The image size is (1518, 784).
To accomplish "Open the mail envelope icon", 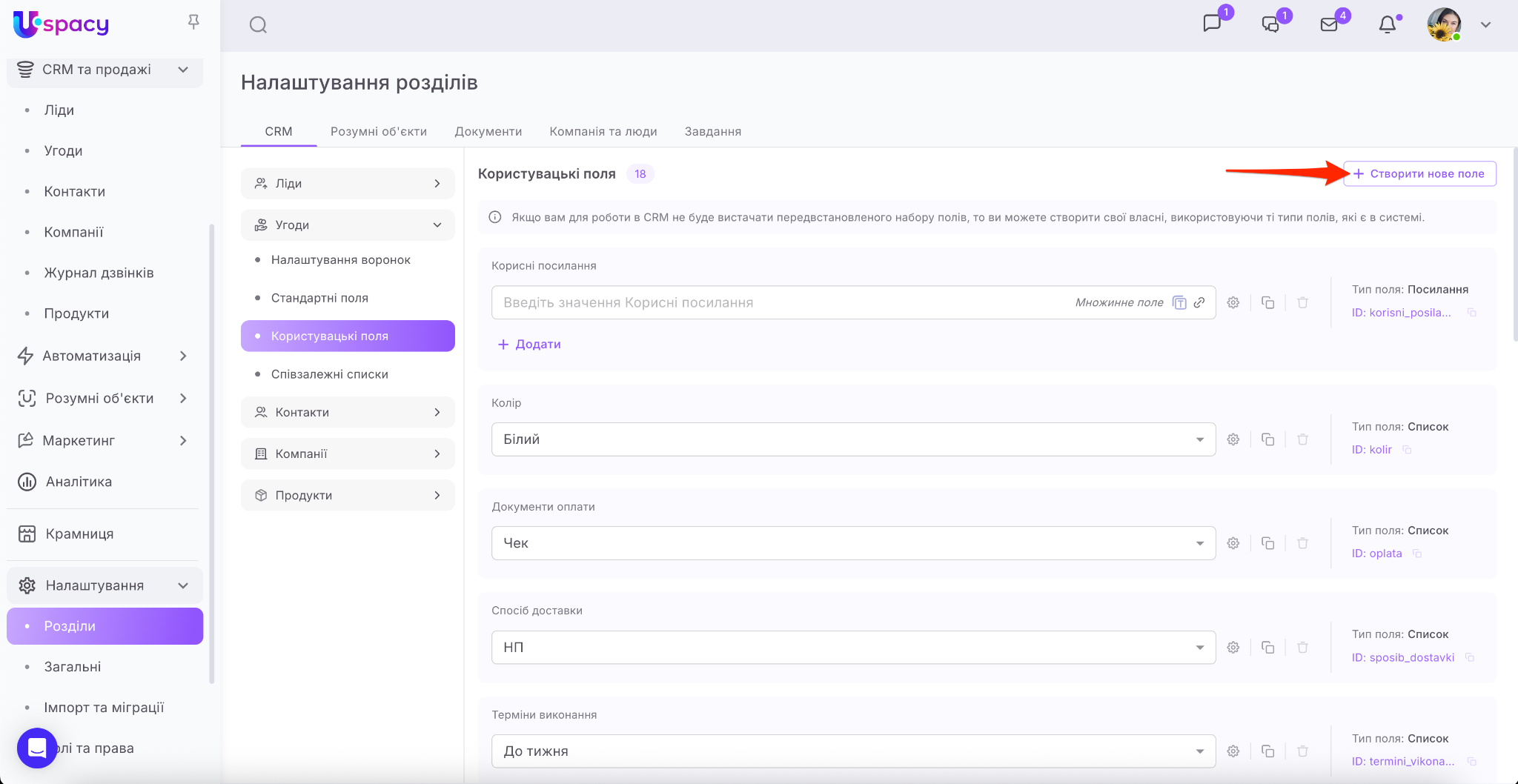I will tap(1329, 25).
